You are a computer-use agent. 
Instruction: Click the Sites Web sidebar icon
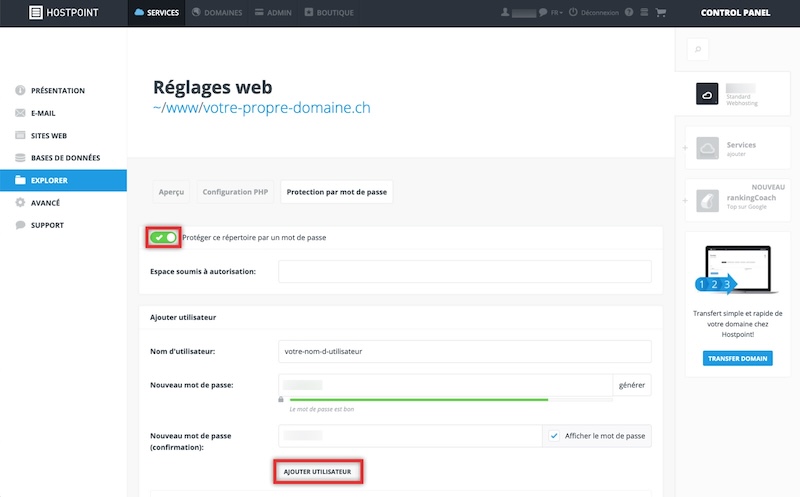point(20,135)
